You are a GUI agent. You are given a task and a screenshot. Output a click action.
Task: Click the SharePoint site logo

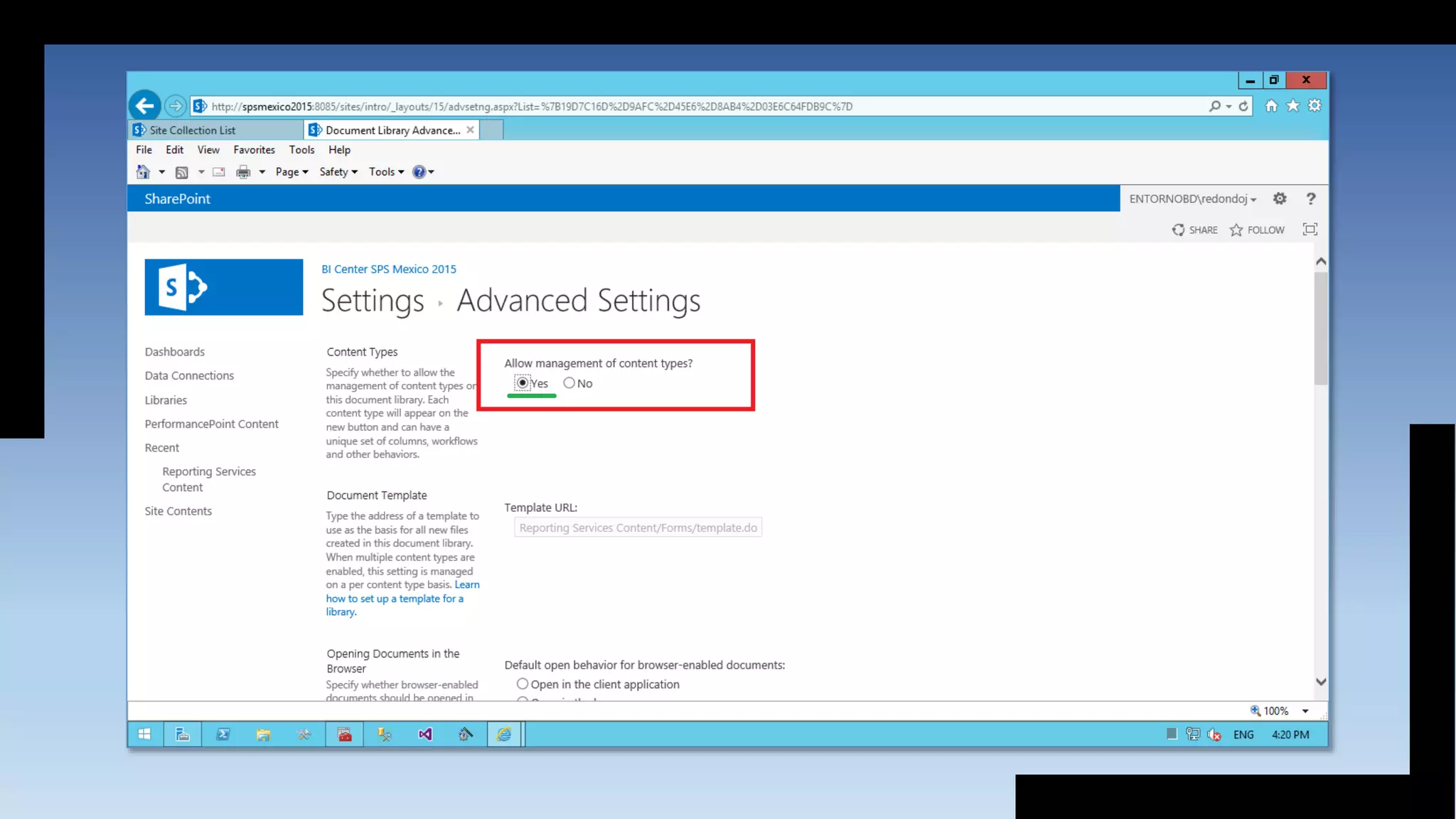(x=223, y=287)
